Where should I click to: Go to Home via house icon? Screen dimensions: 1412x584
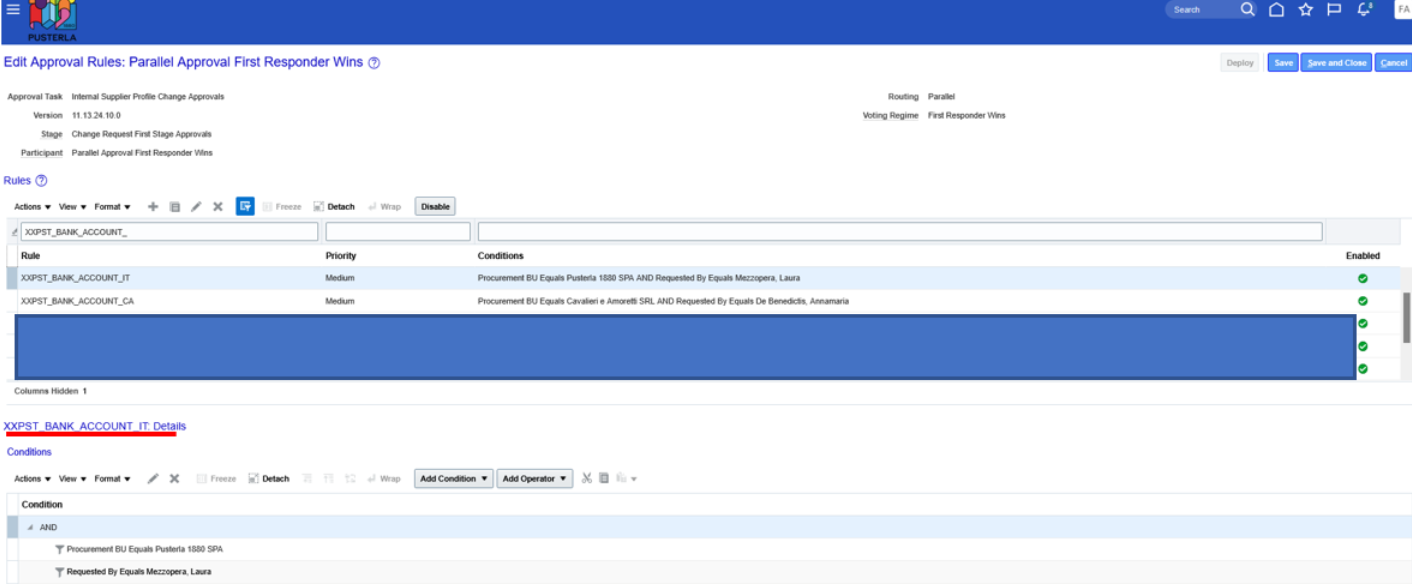pos(1276,9)
